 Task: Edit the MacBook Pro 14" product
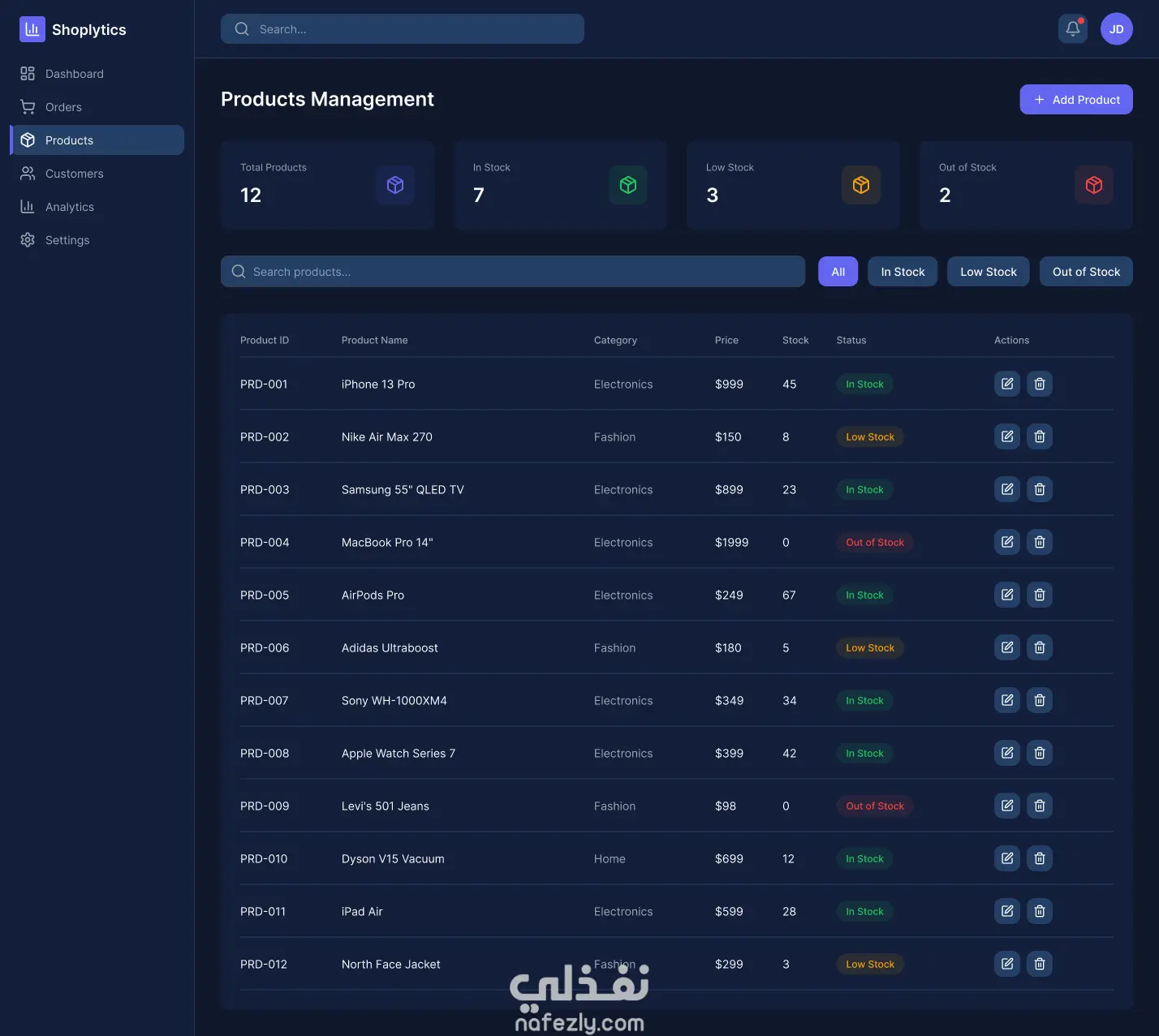1007,542
